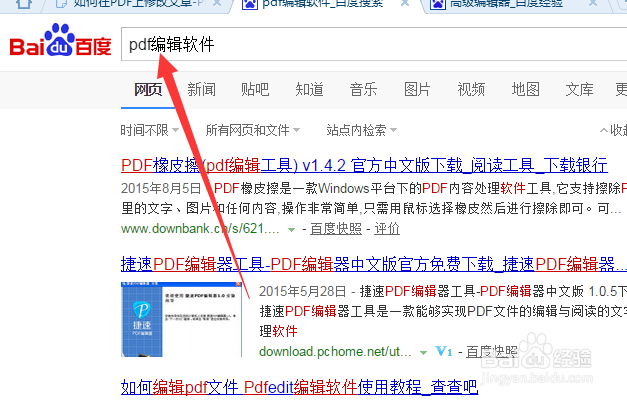
Task: Switch to the 新闻 tab
Action: point(202,89)
